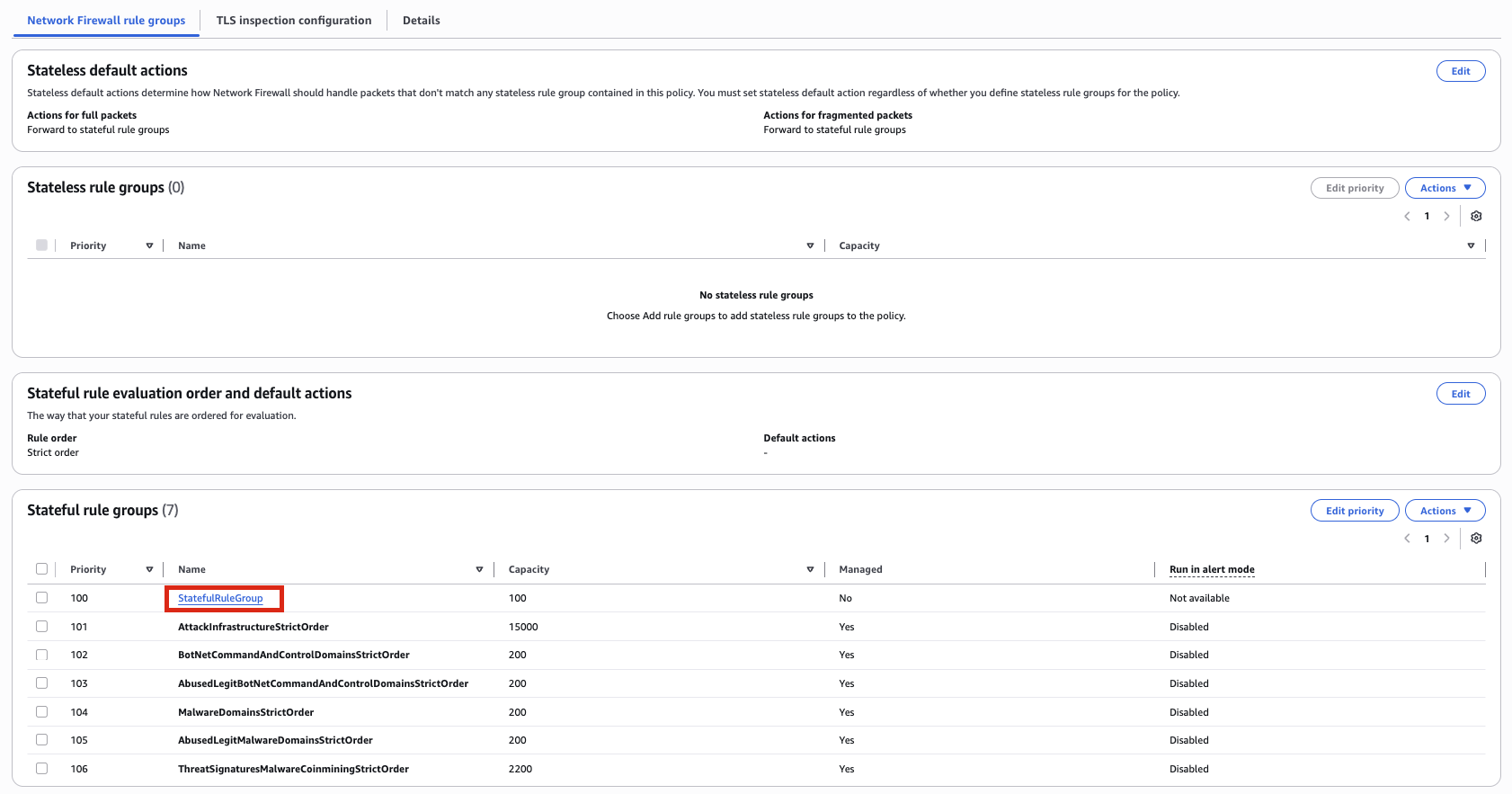Tick the MalwareDomainsStrictOrder row checkbox
Viewport: 1512px width, 794px height.
click(x=41, y=712)
